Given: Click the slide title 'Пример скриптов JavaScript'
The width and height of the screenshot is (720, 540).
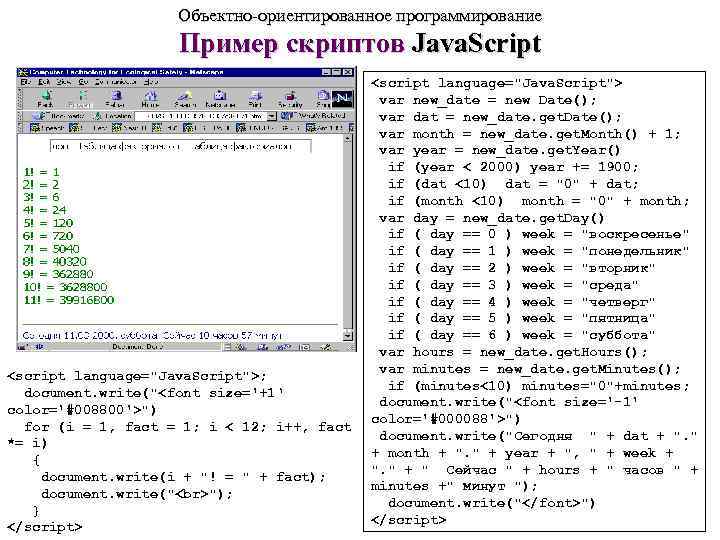Looking at the screenshot, I should click(x=360, y=44).
